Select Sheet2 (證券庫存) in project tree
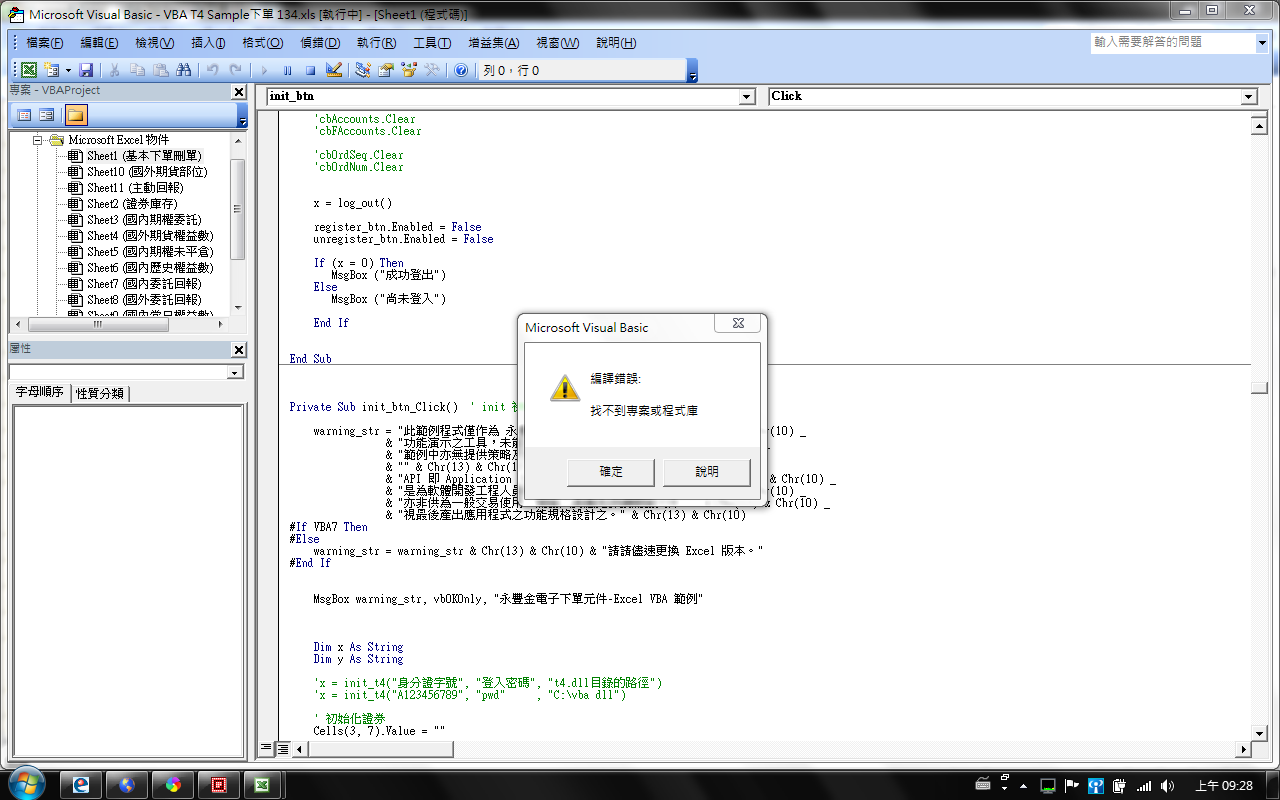 tap(132, 204)
